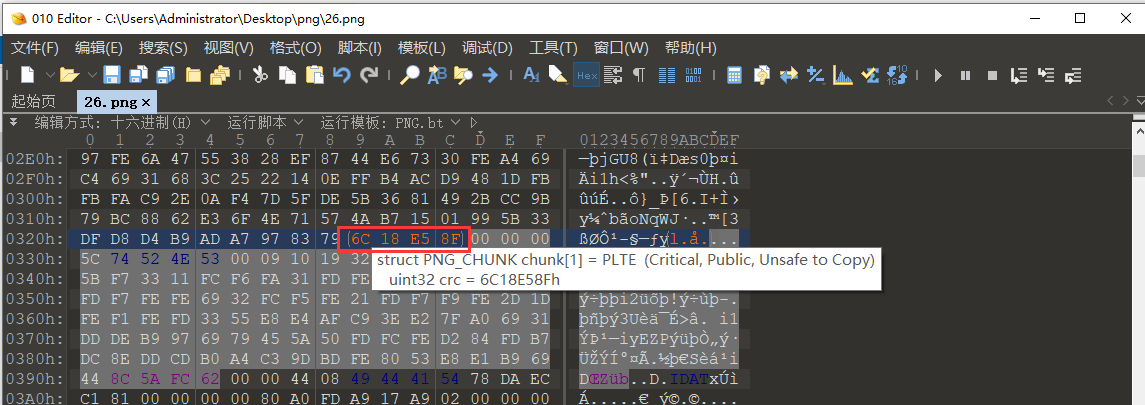Toggle whitespace display pilcrow icon
1145x405 pixels.
tap(638, 75)
